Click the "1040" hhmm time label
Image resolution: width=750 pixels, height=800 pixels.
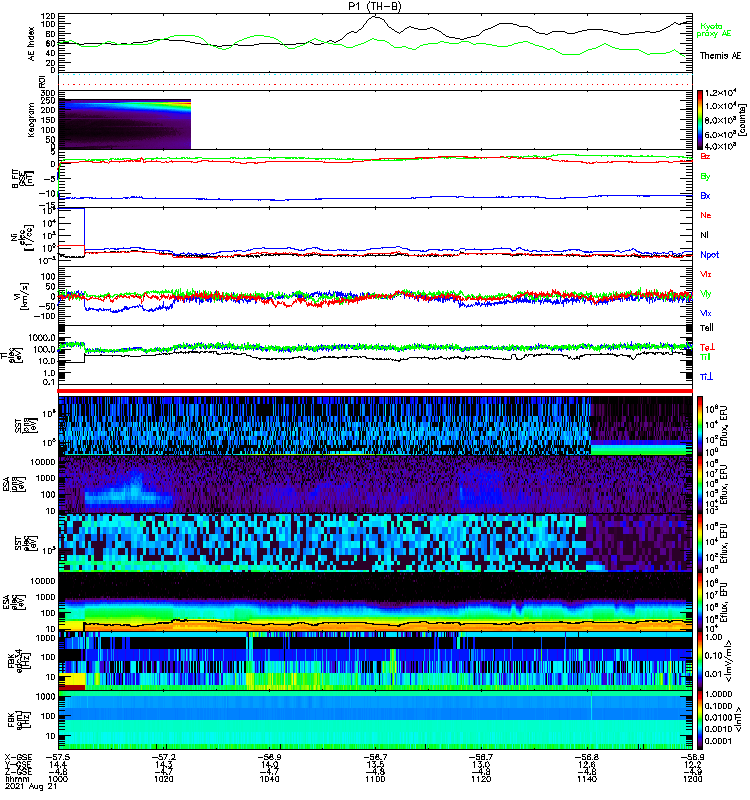click(269, 779)
